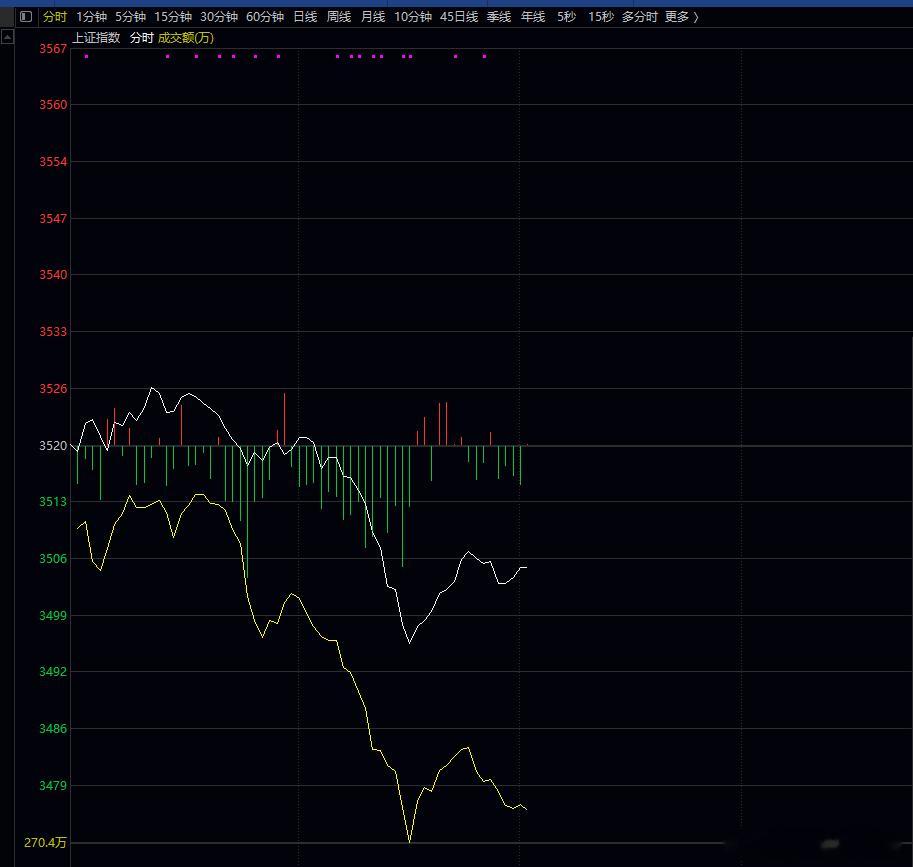This screenshot has width=913, height=867.
Task: Click the white 分时 label beside 上证指数
Action: pos(141,38)
